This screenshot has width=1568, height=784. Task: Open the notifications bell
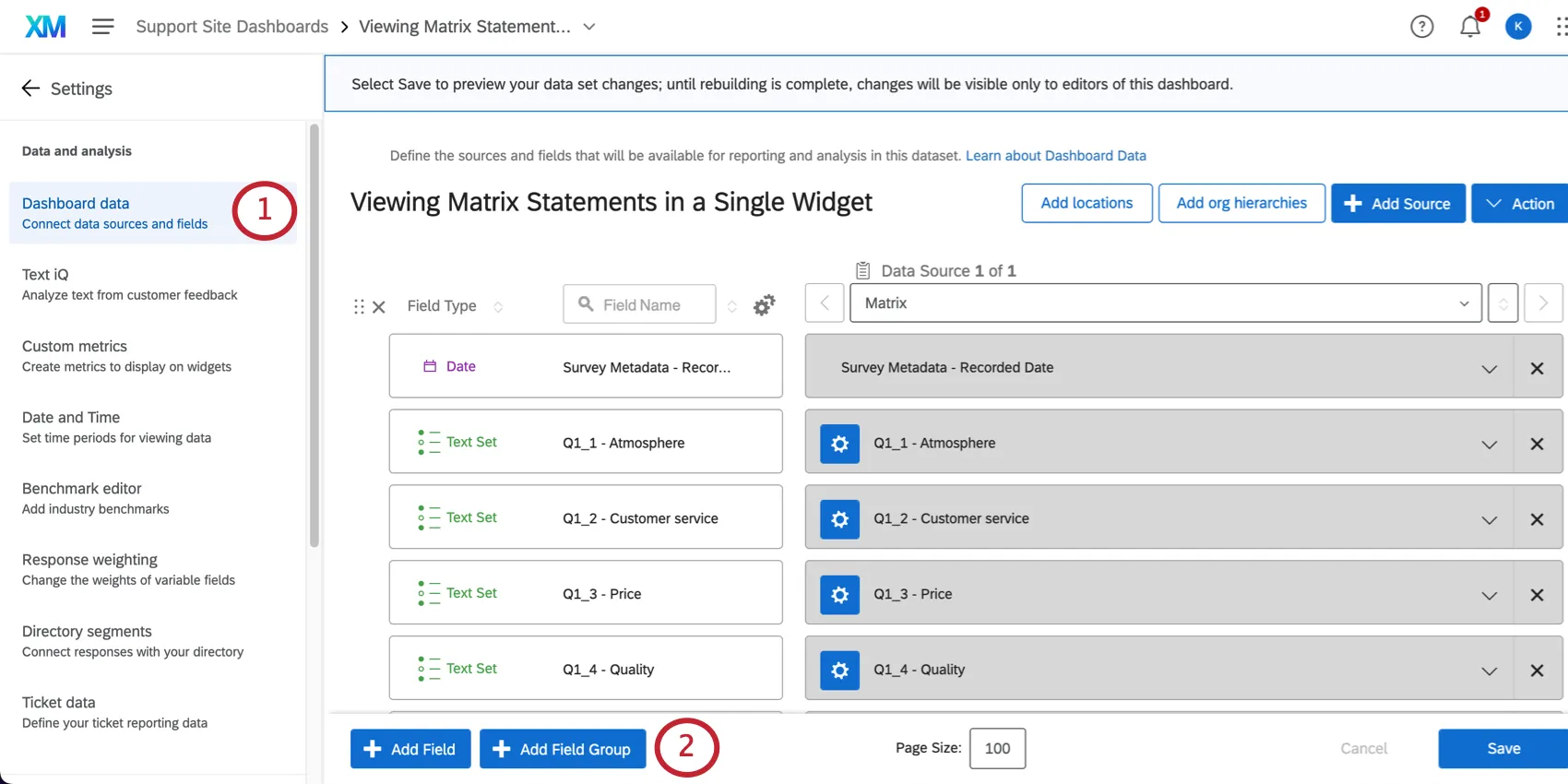(1469, 27)
